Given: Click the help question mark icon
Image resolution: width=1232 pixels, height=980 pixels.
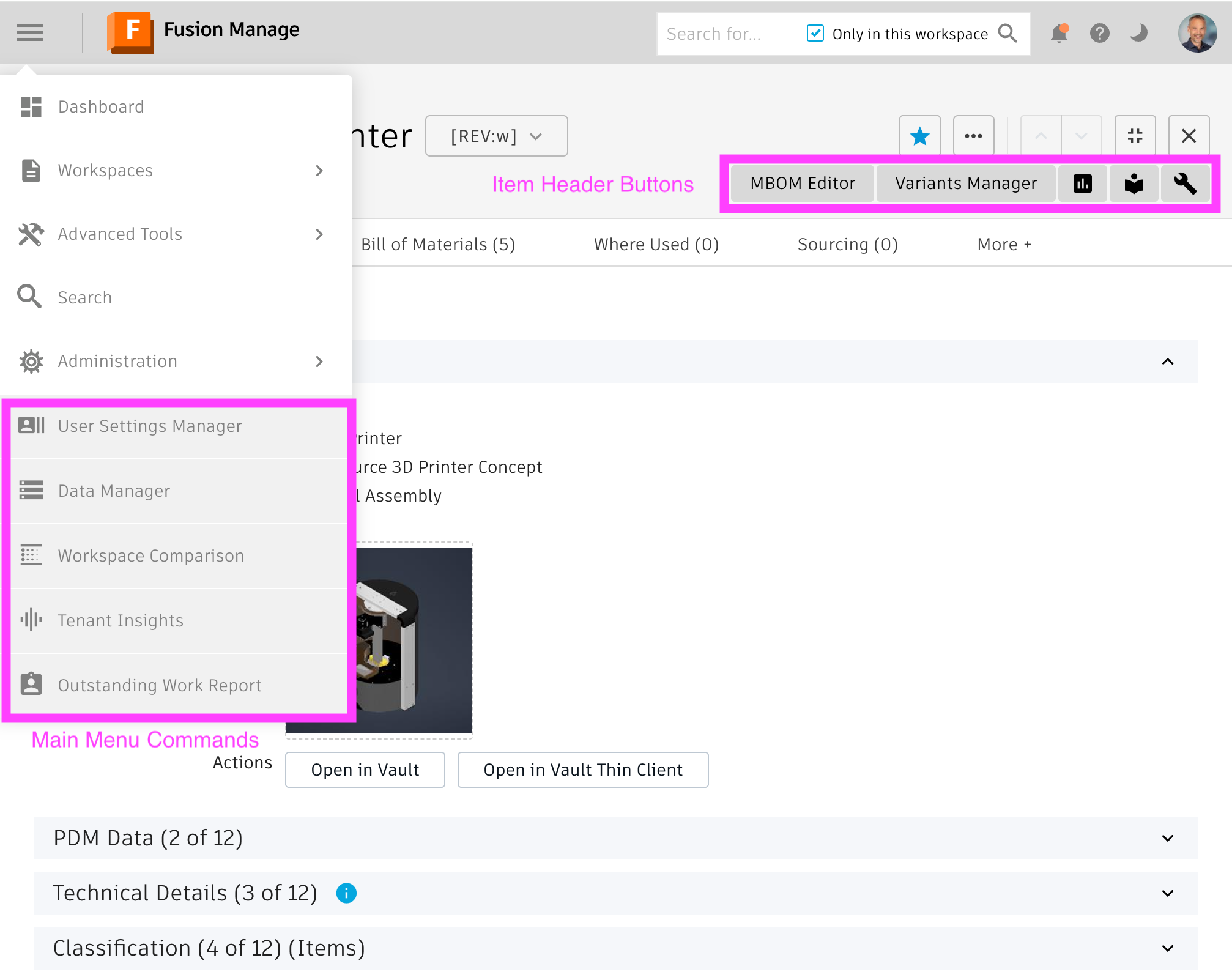Looking at the screenshot, I should coord(1099,33).
